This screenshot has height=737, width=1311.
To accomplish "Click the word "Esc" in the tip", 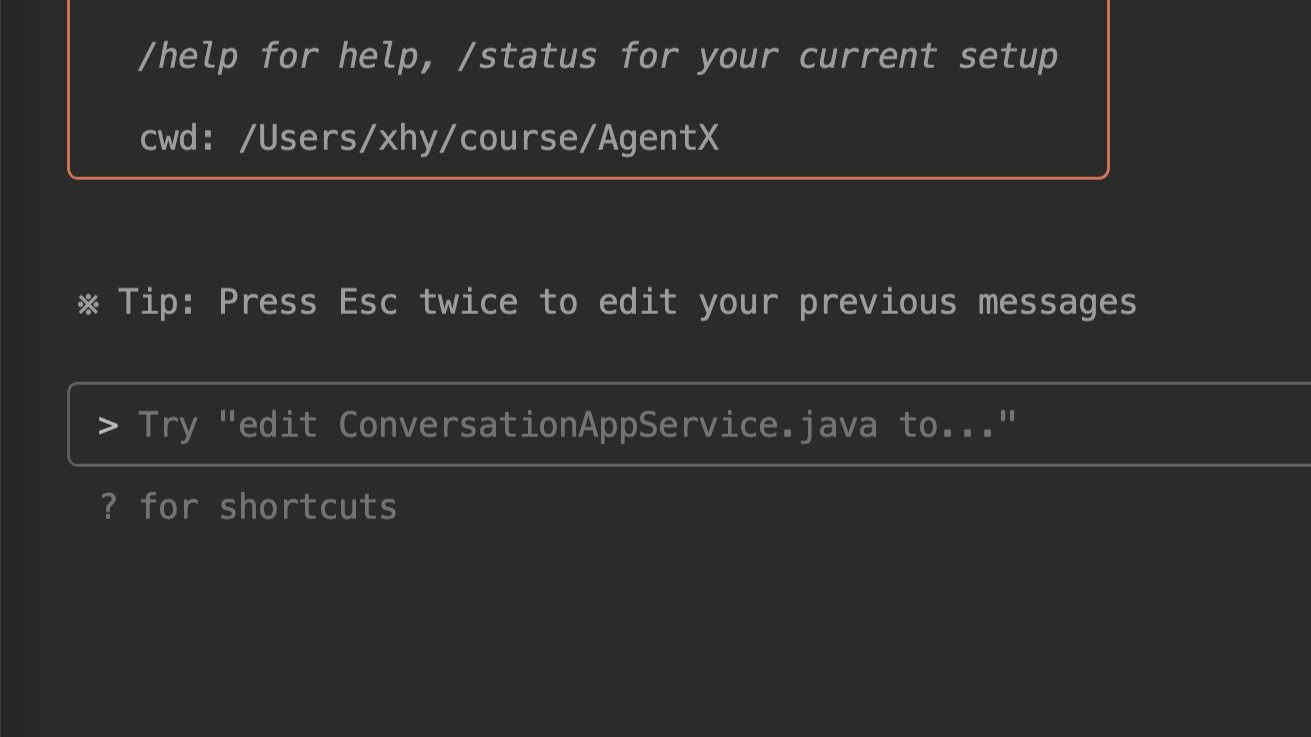I will (368, 302).
